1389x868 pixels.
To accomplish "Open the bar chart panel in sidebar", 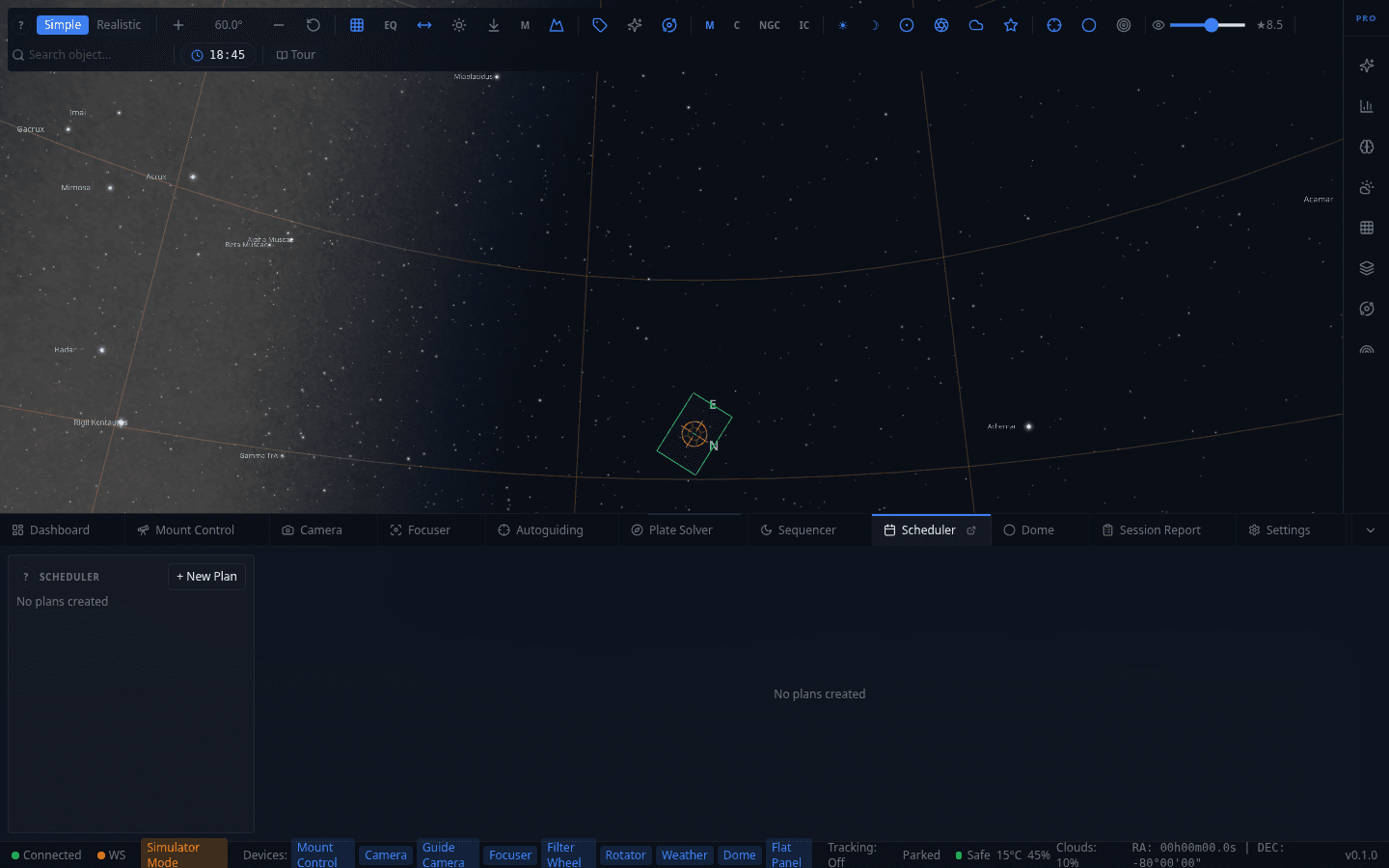I will (1367, 106).
